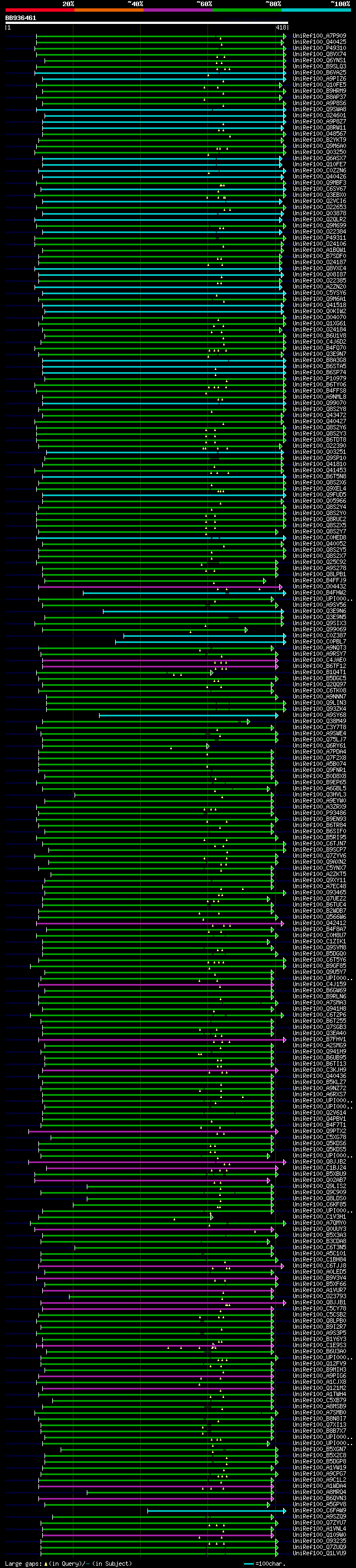Select the UniRef100_B8AP37 label
Image resolution: width=356 pixels, height=1568 pixels.
point(319,97)
